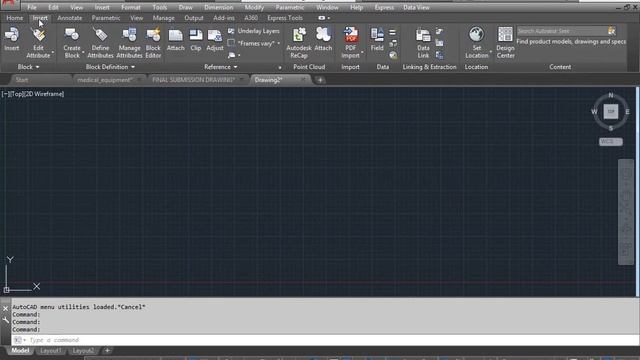Open the Start tab

click(22, 80)
